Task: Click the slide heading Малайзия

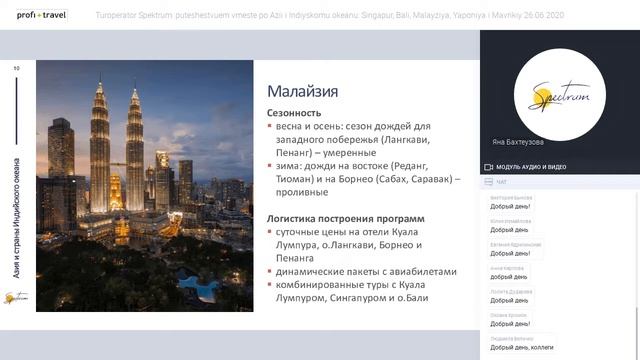Action: (x=302, y=91)
